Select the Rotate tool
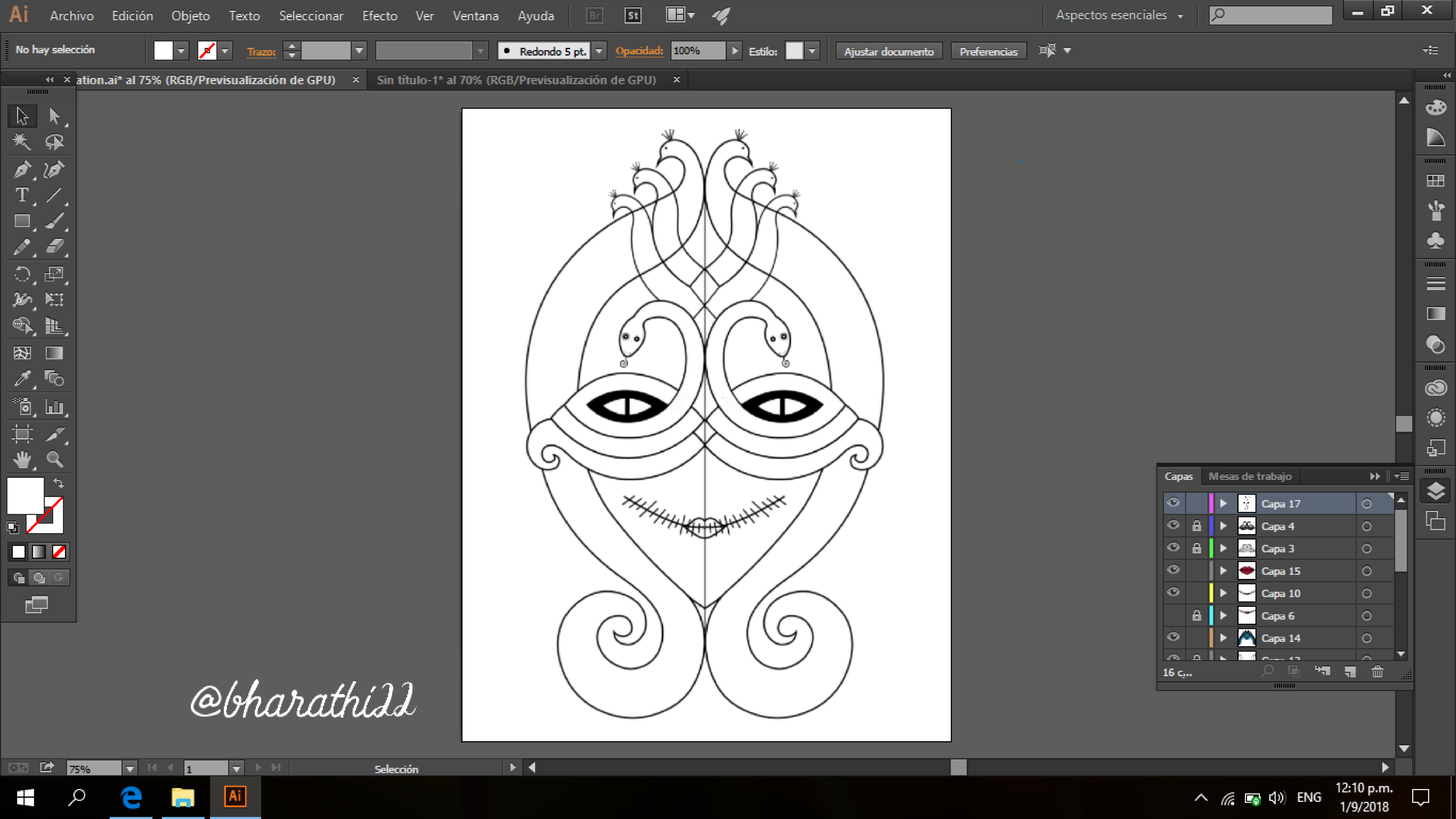This screenshot has height=819, width=1456. point(22,274)
